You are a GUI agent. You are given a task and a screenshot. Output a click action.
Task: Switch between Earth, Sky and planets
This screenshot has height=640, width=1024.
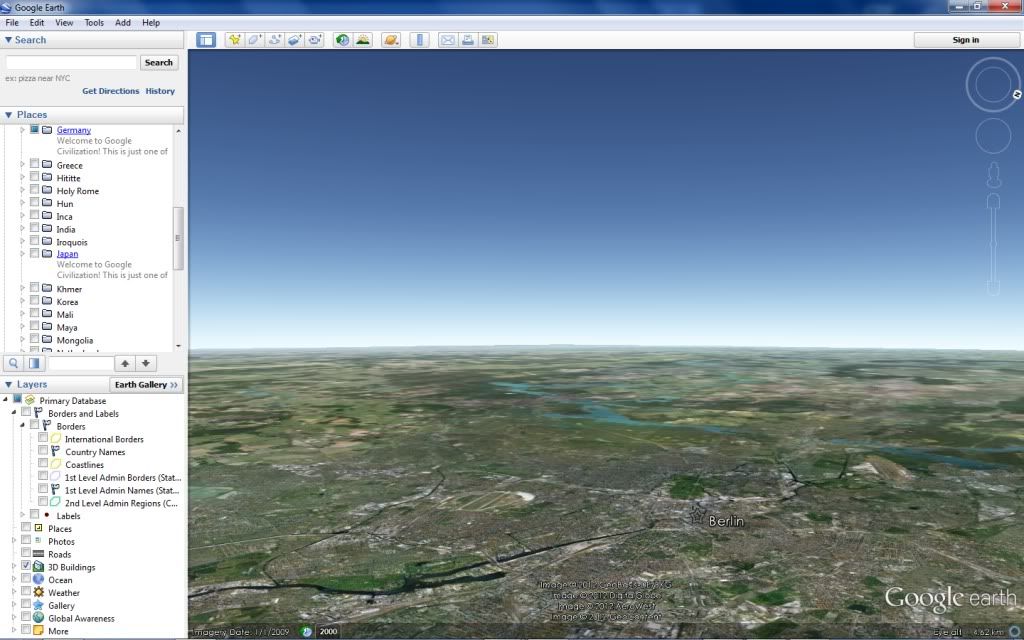pyautogui.click(x=391, y=40)
